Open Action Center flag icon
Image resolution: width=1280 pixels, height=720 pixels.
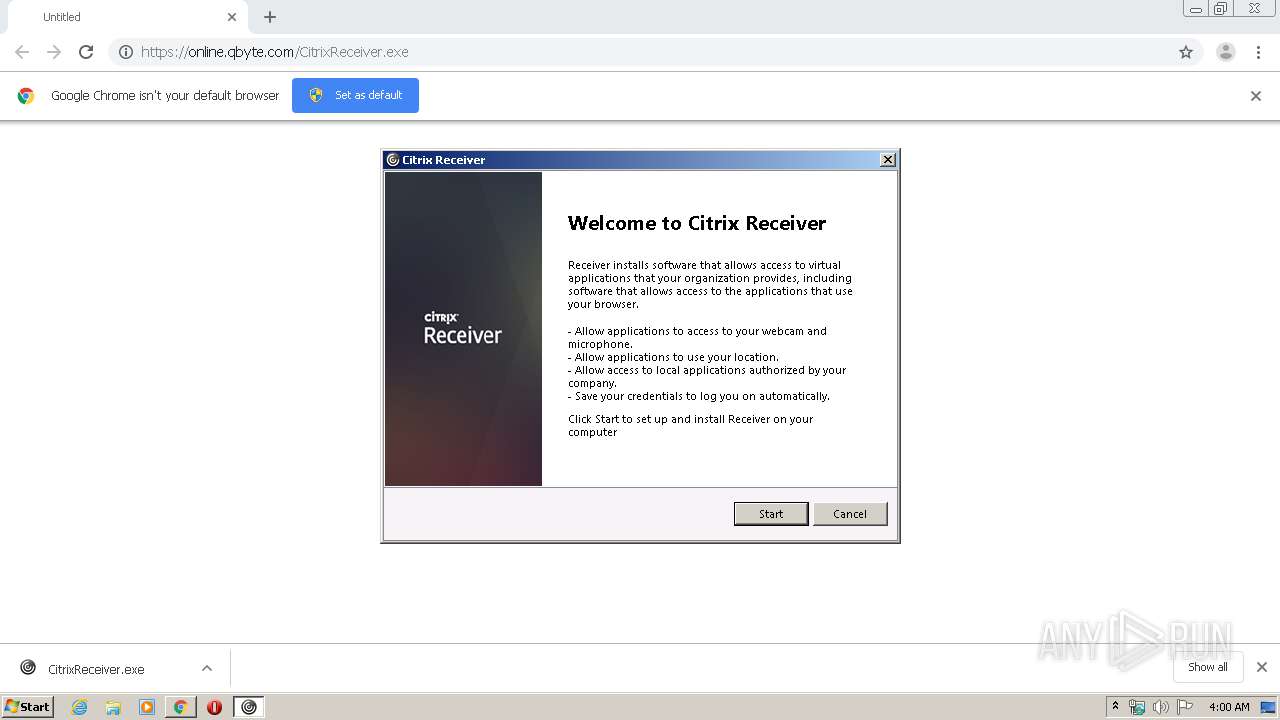click(1186, 707)
